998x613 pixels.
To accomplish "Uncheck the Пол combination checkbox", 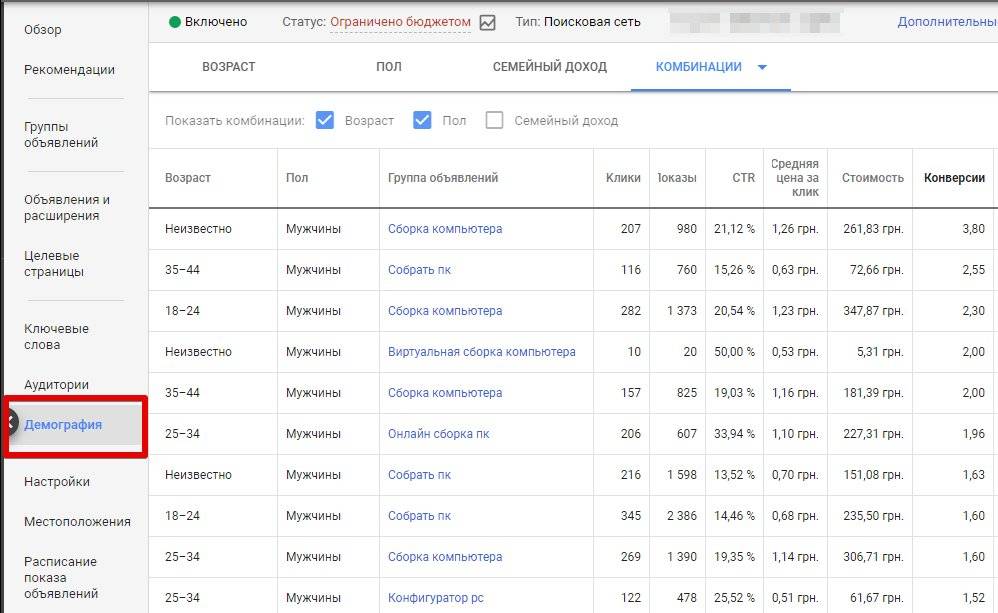I will point(421,120).
